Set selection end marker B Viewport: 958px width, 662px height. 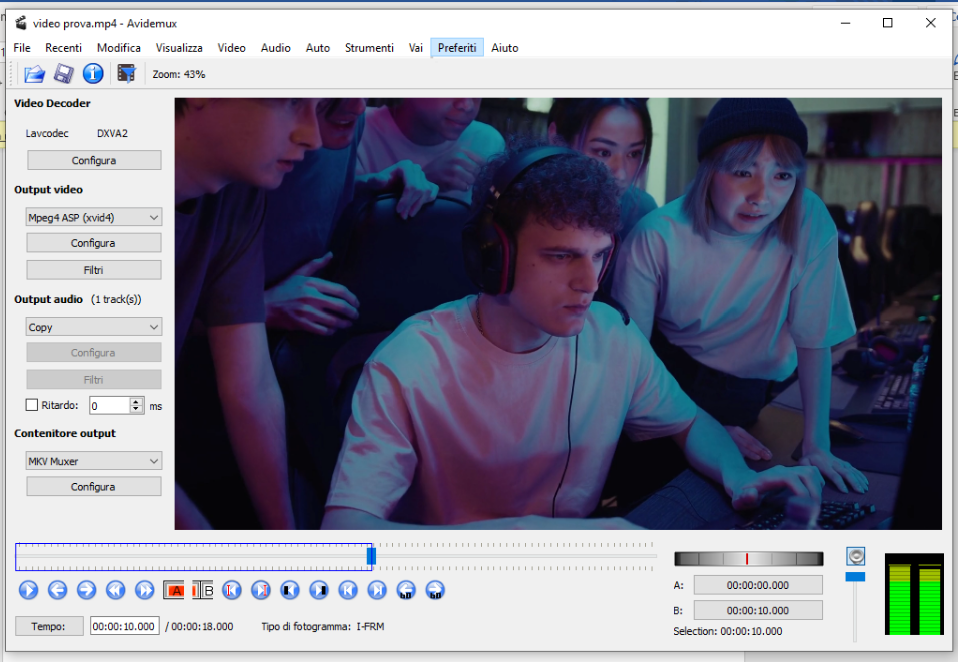203,590
